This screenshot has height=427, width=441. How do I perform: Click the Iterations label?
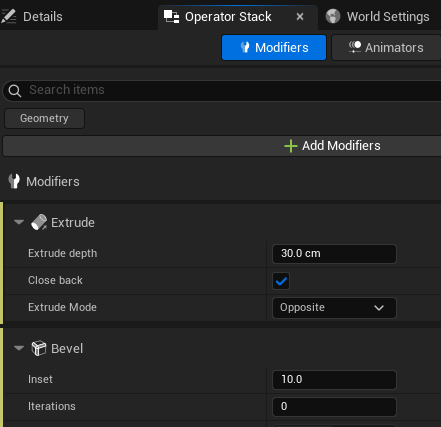coord(52,406)
